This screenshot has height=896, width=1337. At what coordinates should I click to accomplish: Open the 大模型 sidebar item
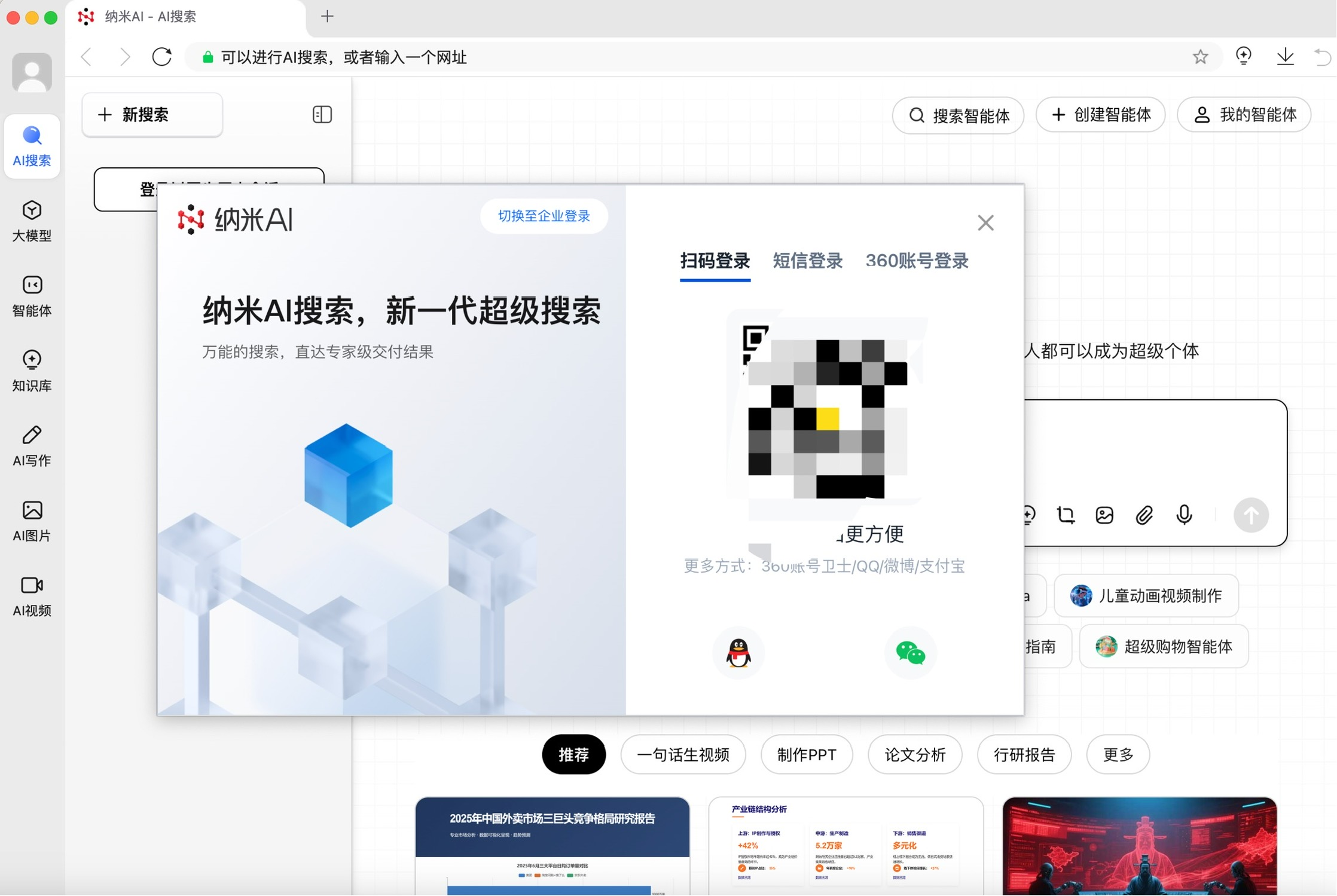pyautogui.click(x=32, y=221)
